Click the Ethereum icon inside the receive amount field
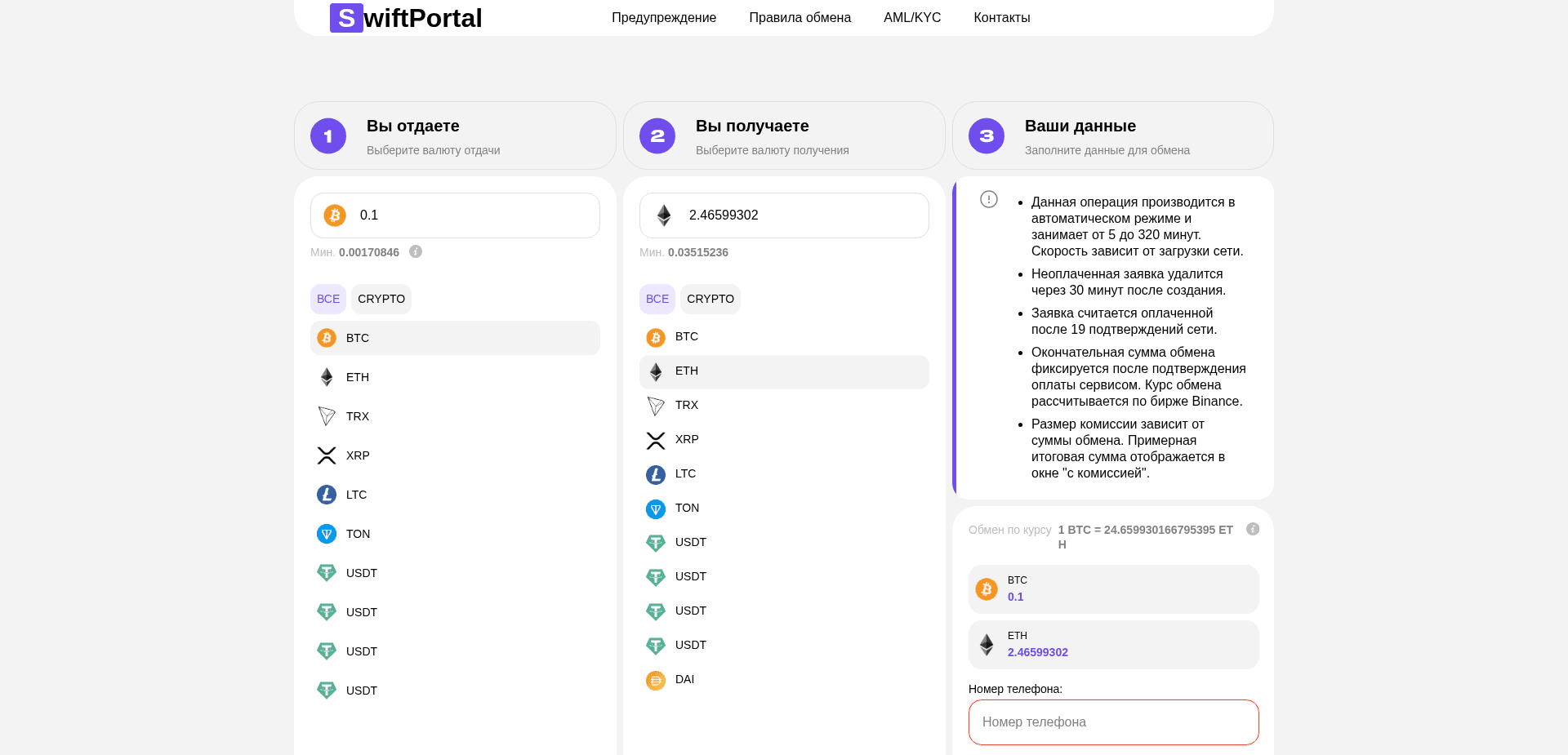The image size is (1568, 755). pyautogui.click(x=664, y=215)
